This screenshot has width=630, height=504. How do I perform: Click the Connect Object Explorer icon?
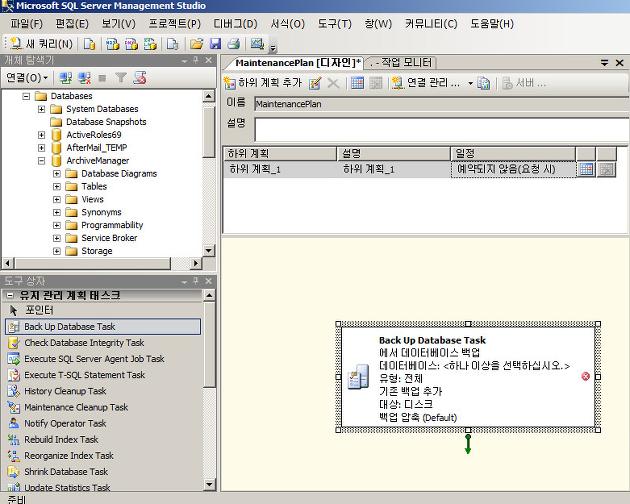pos(65,77)
